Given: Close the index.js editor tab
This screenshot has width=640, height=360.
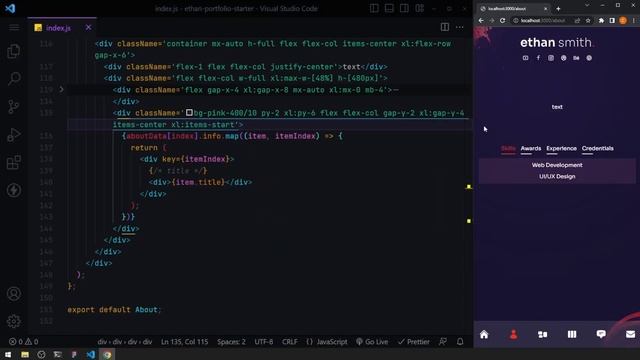Looking at the screenshot, I should [x=89, y=27].
